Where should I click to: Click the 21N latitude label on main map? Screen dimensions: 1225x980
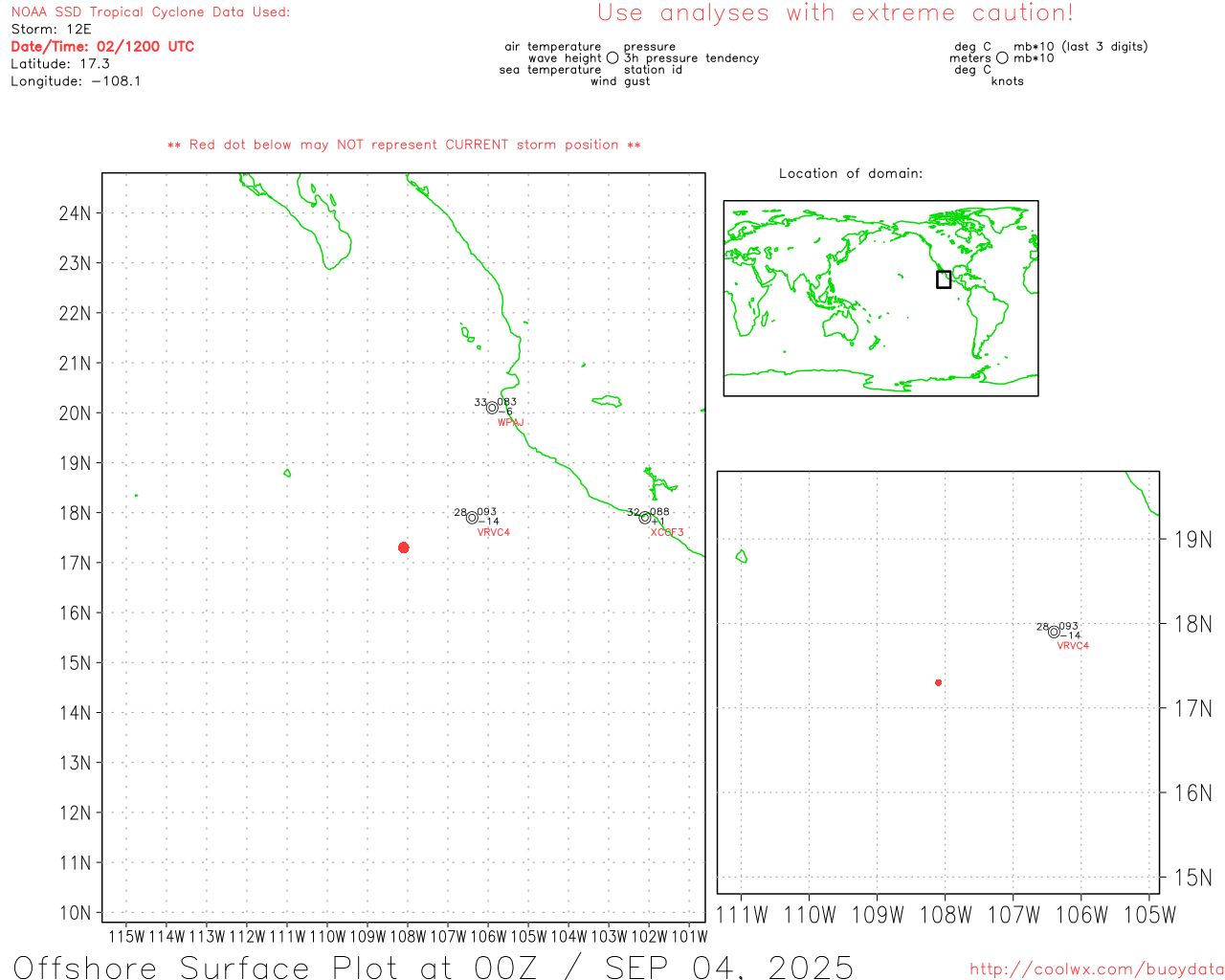coord(75,364)
